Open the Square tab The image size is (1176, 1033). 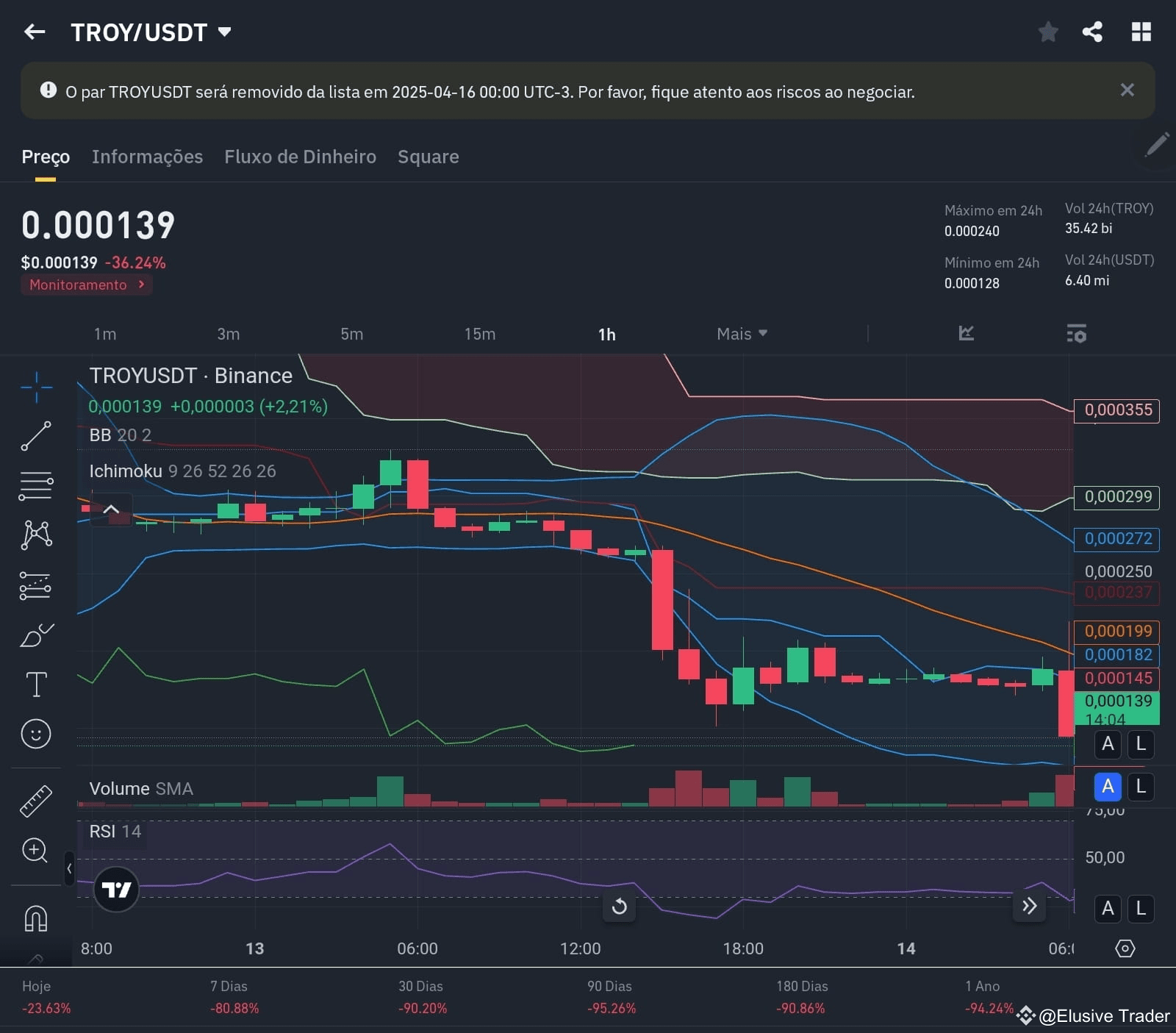428,157
